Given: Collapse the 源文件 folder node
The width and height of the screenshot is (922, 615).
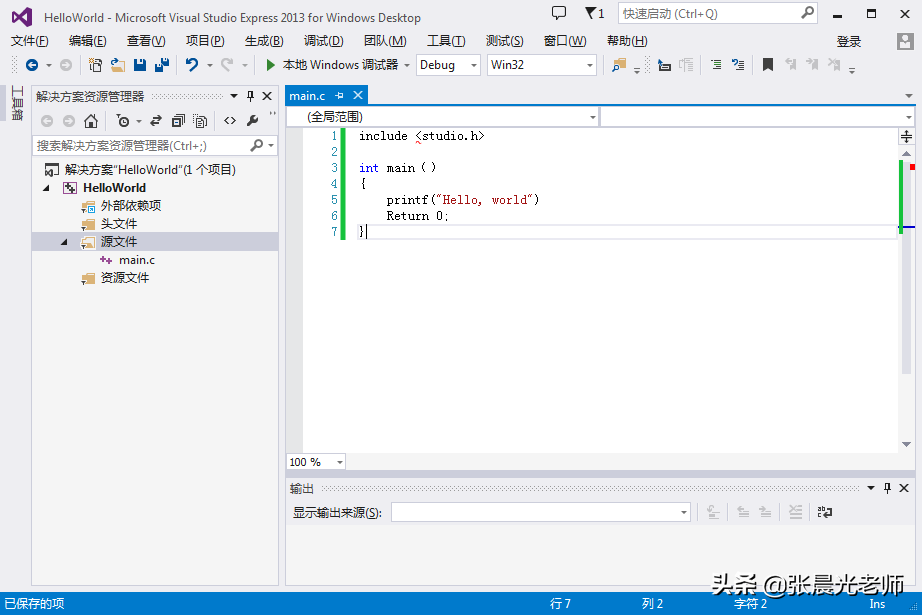Looking at the screenshot, I should coord(64,242).
